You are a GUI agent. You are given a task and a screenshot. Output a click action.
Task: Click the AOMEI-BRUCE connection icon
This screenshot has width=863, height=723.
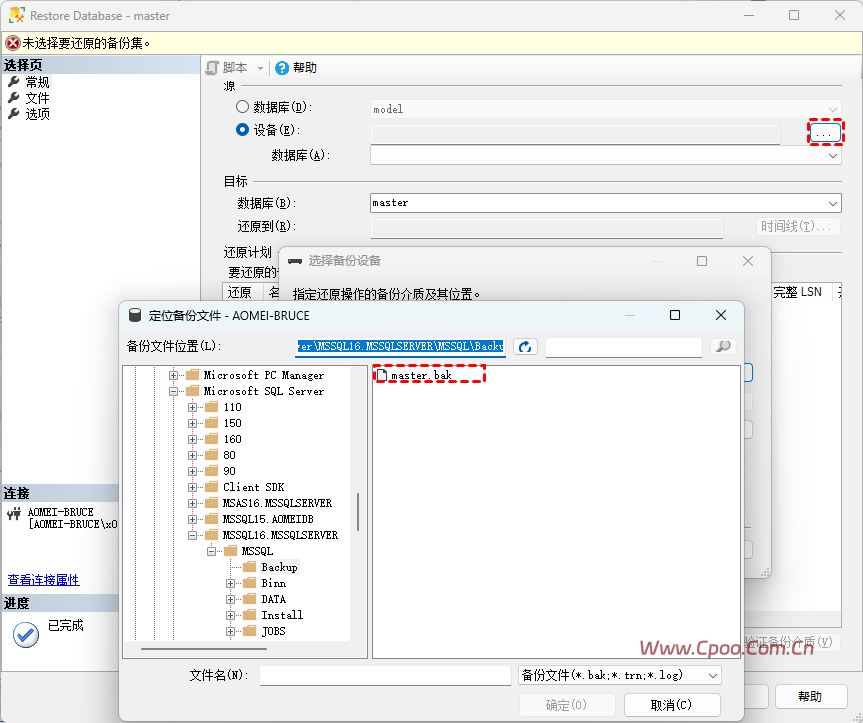(x=14, y=514)
